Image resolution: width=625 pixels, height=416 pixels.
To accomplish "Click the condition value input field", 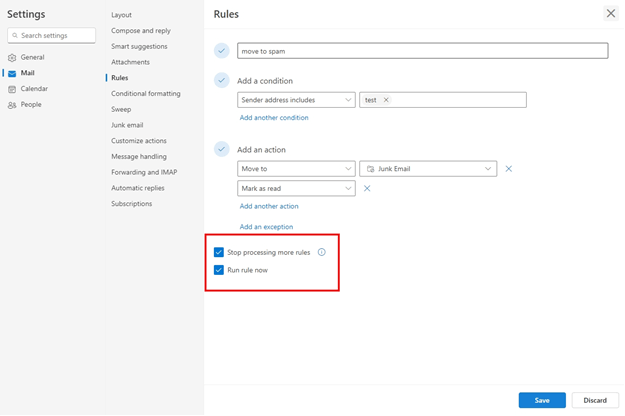I will coord(443,100).
